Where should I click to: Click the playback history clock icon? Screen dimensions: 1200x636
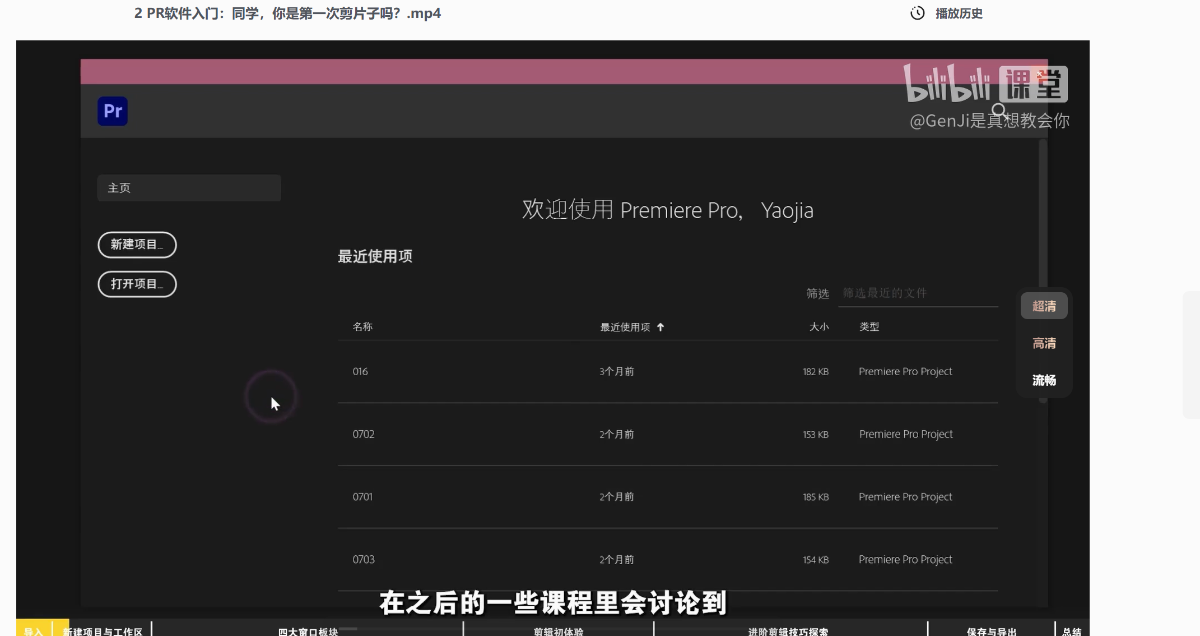click(917, 13)
